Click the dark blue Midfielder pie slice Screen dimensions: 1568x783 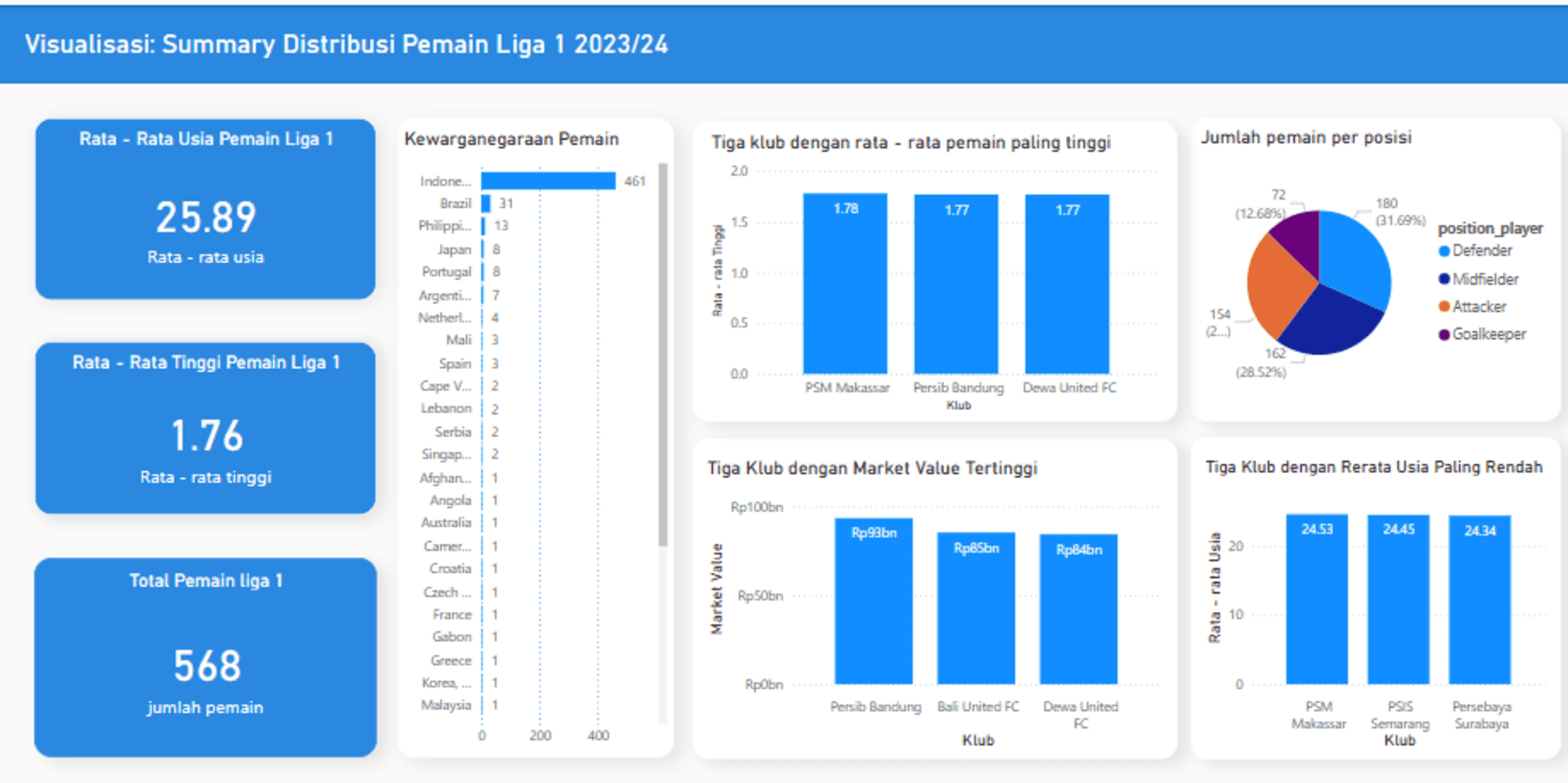click(x=1331, y=321)
